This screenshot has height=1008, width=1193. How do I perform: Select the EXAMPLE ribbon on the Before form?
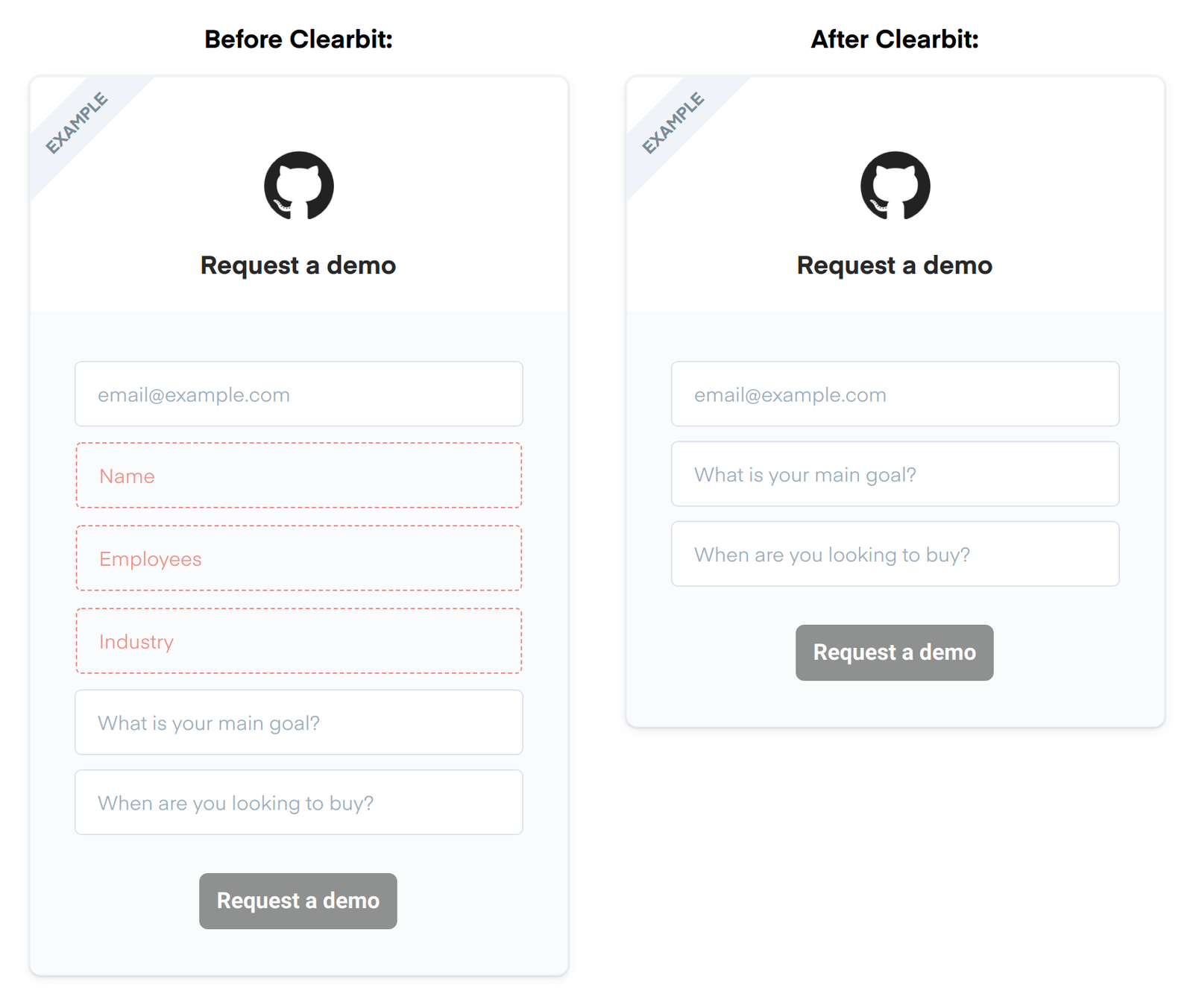click(x=77, y=122)
